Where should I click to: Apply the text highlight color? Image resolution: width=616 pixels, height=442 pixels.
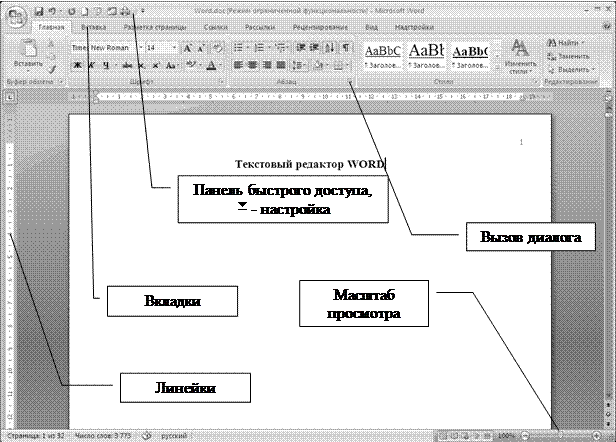pos(191,64)
